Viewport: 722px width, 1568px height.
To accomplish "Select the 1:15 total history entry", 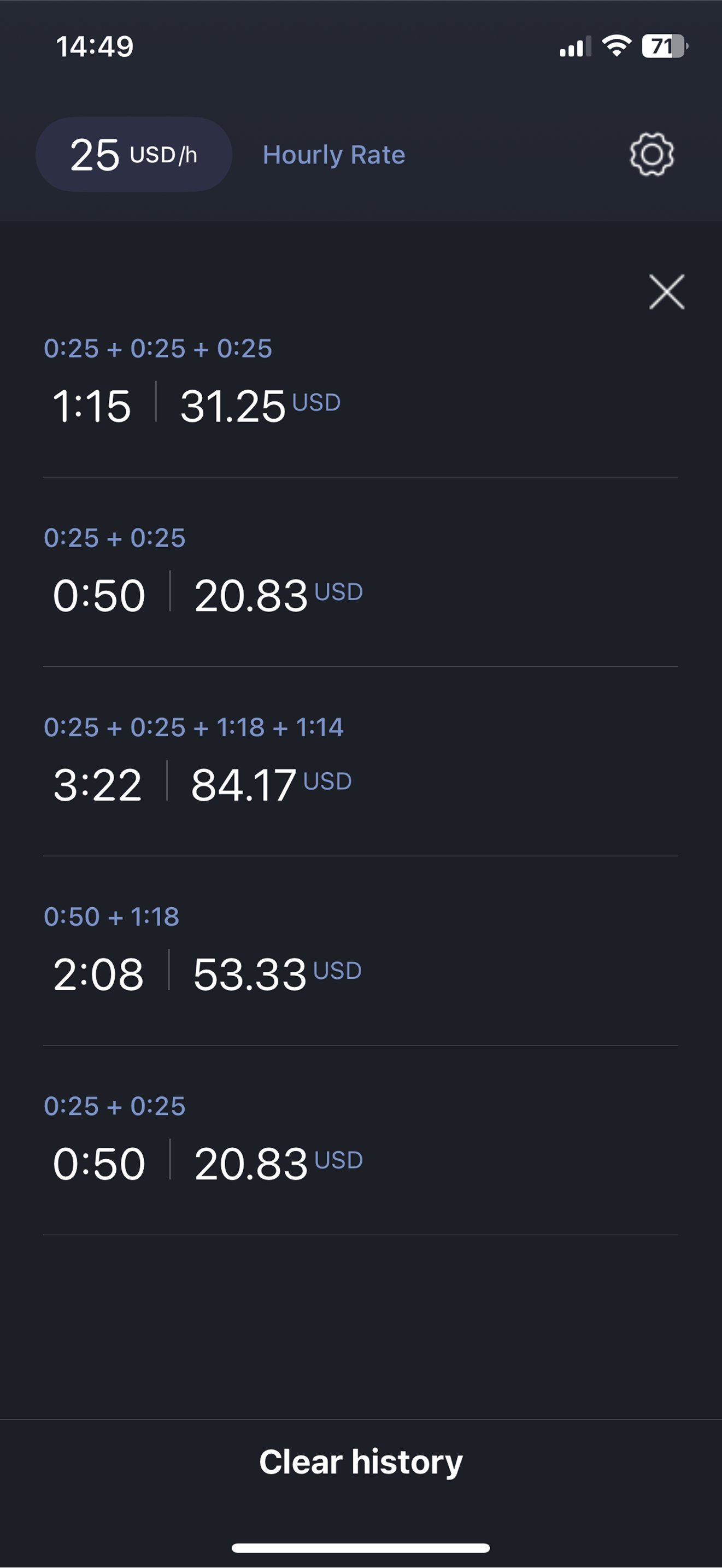I will 360,384.
